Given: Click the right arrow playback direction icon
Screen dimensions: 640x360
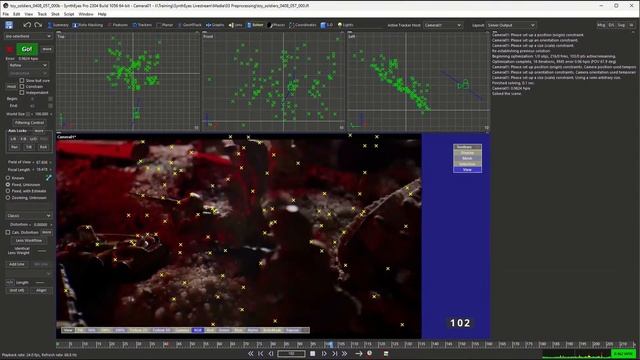Looking at the screenshot, I should [x=359, y=353].
